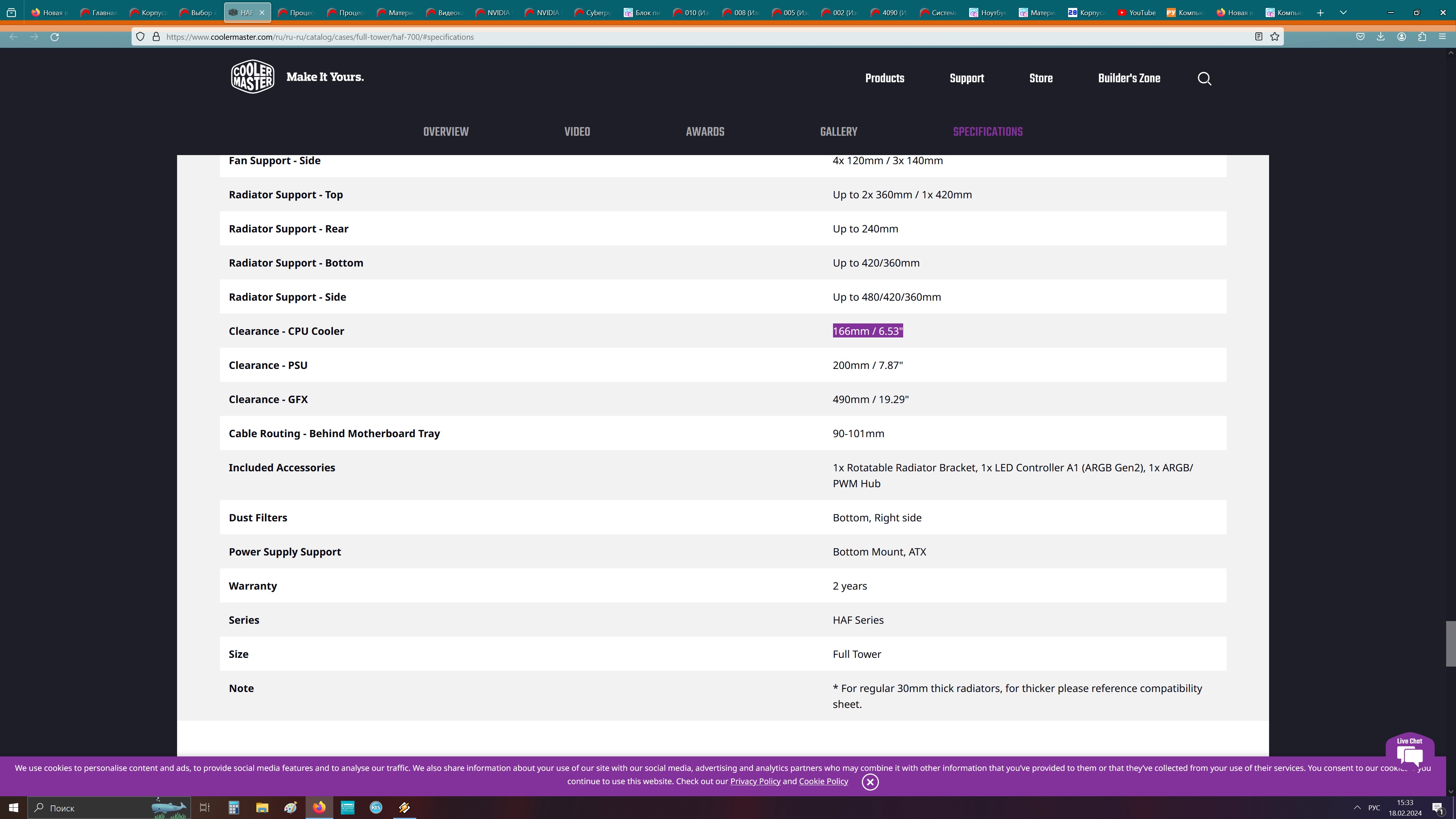The width and height of the screenshot is (1456, 819).
Task: Bookmark this page with the star icon
Action: pyautogui.click(x=1274, y=37)
